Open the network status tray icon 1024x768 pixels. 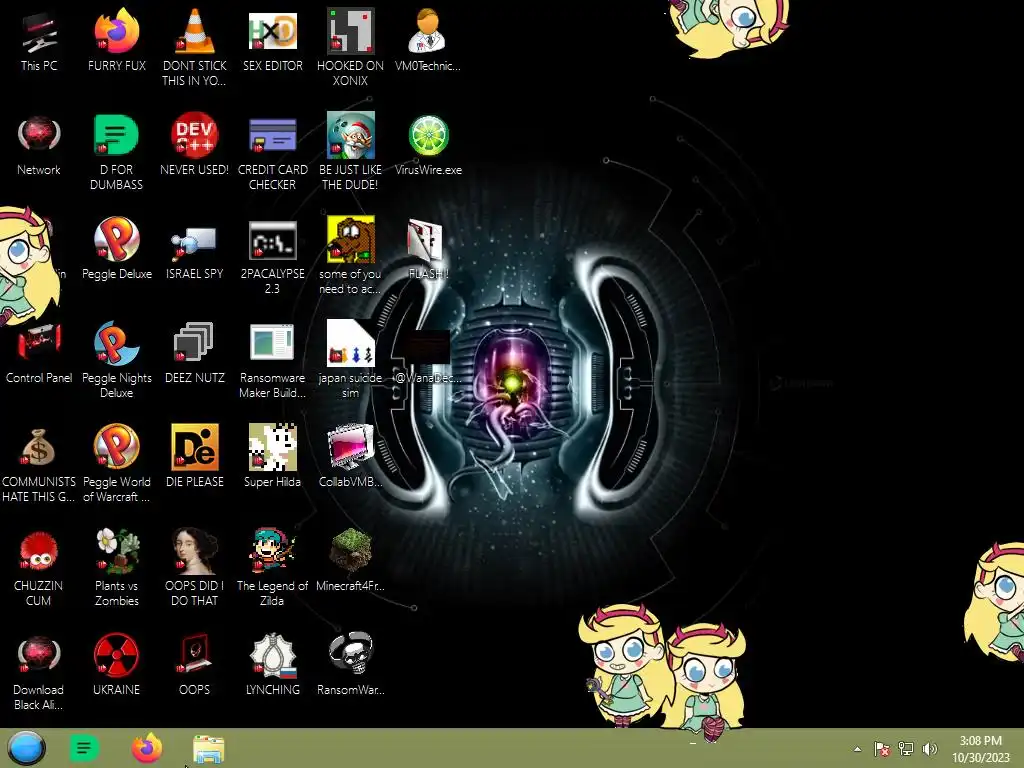click(x=906, y=749)
